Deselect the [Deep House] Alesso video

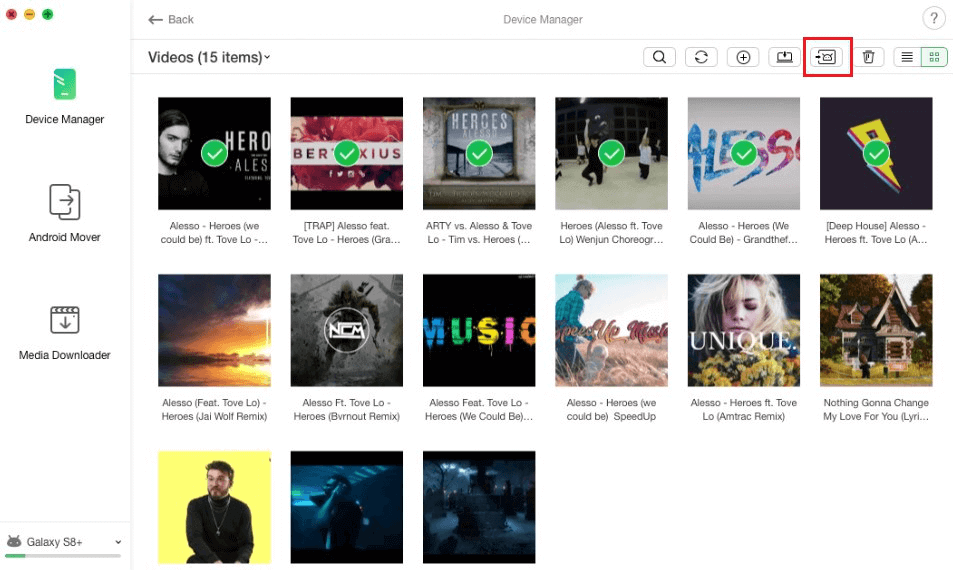click(x=876, y=153)
